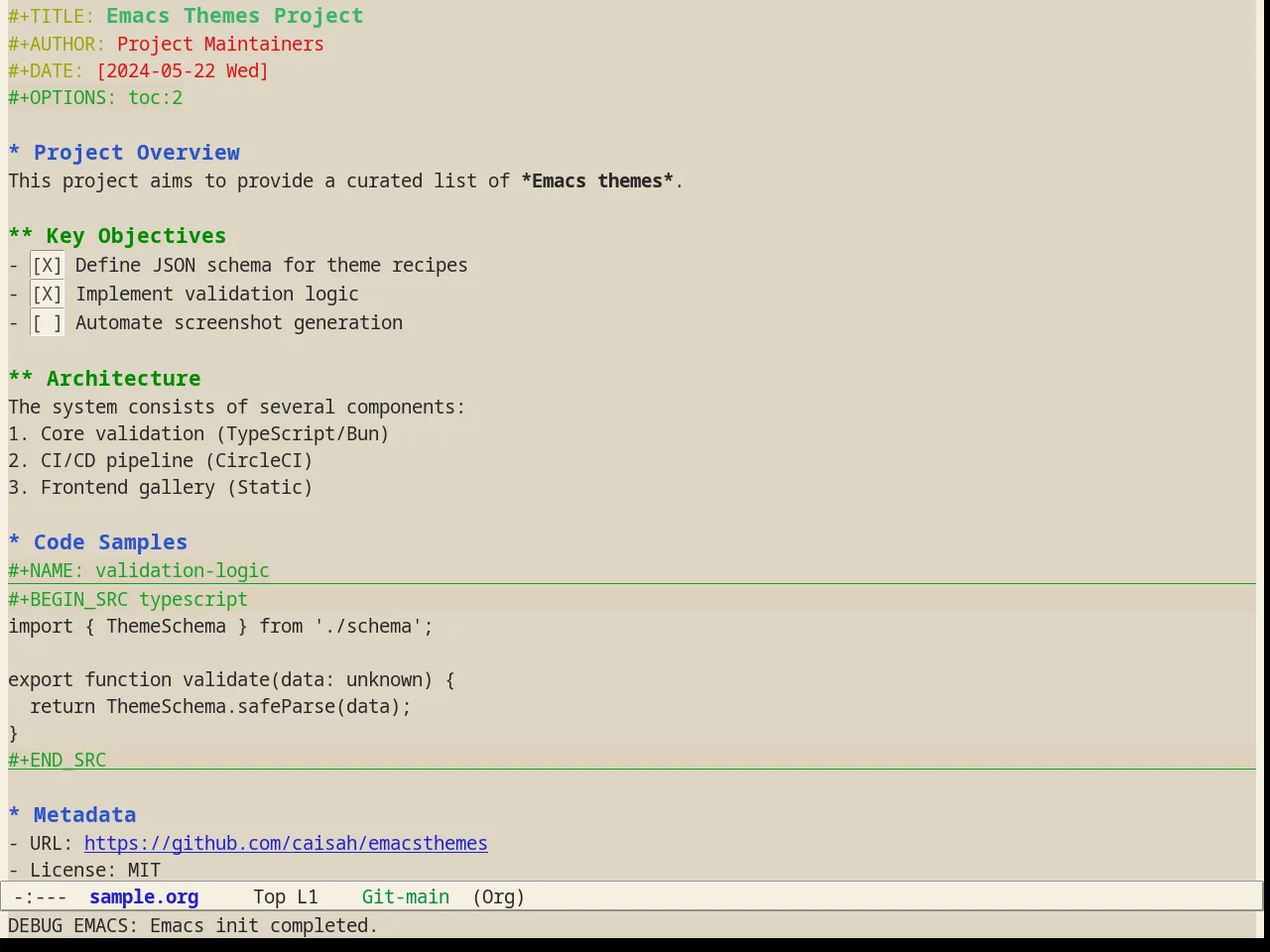Click the Code Samples heading text
This screenshot has height=952, width=1270.
(x=110, y=542)
